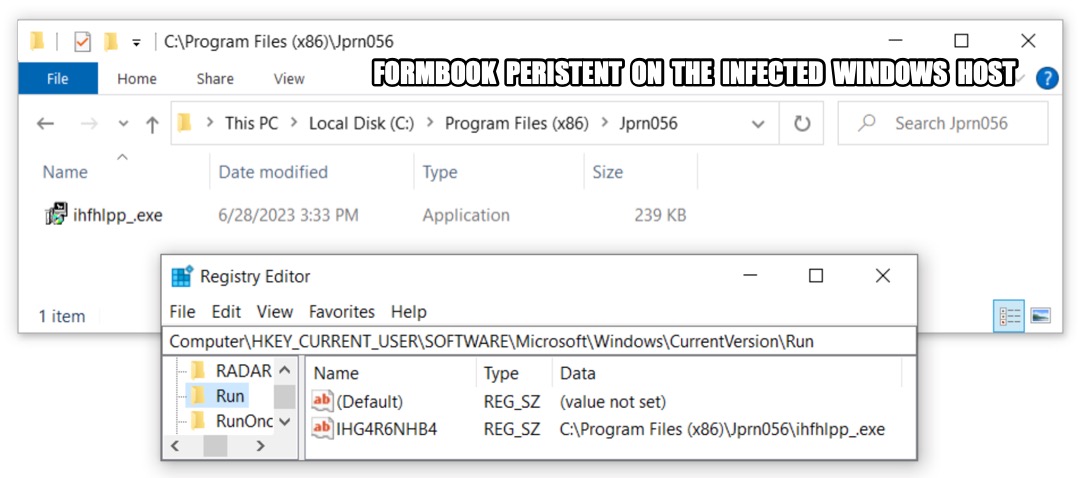Screen dimensions: 1085x478
Task: Click the Help question mark icon
Action: click(1047, 78)
